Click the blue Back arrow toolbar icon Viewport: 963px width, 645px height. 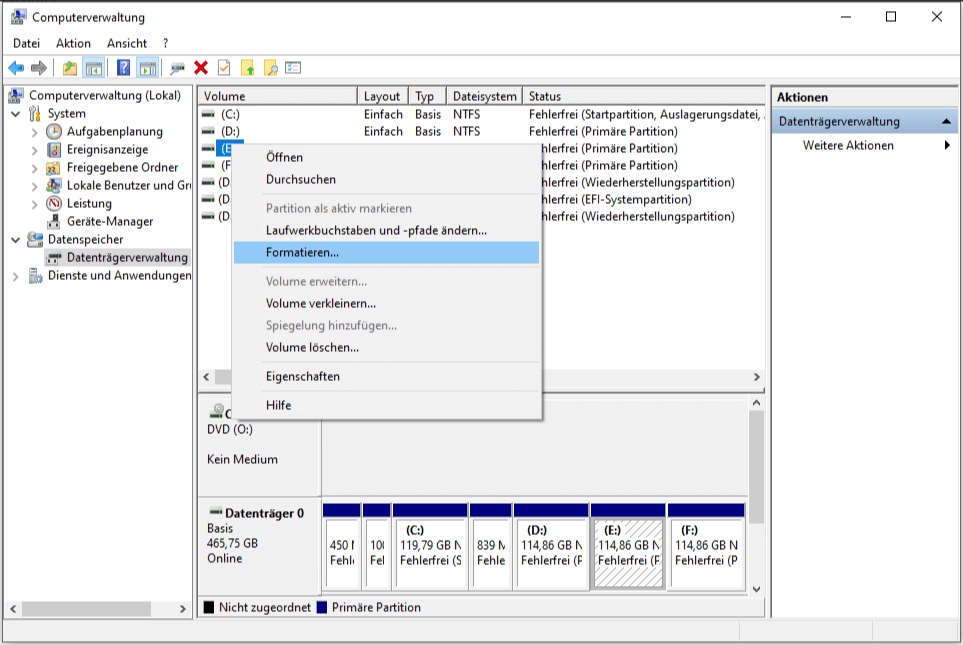16,68
